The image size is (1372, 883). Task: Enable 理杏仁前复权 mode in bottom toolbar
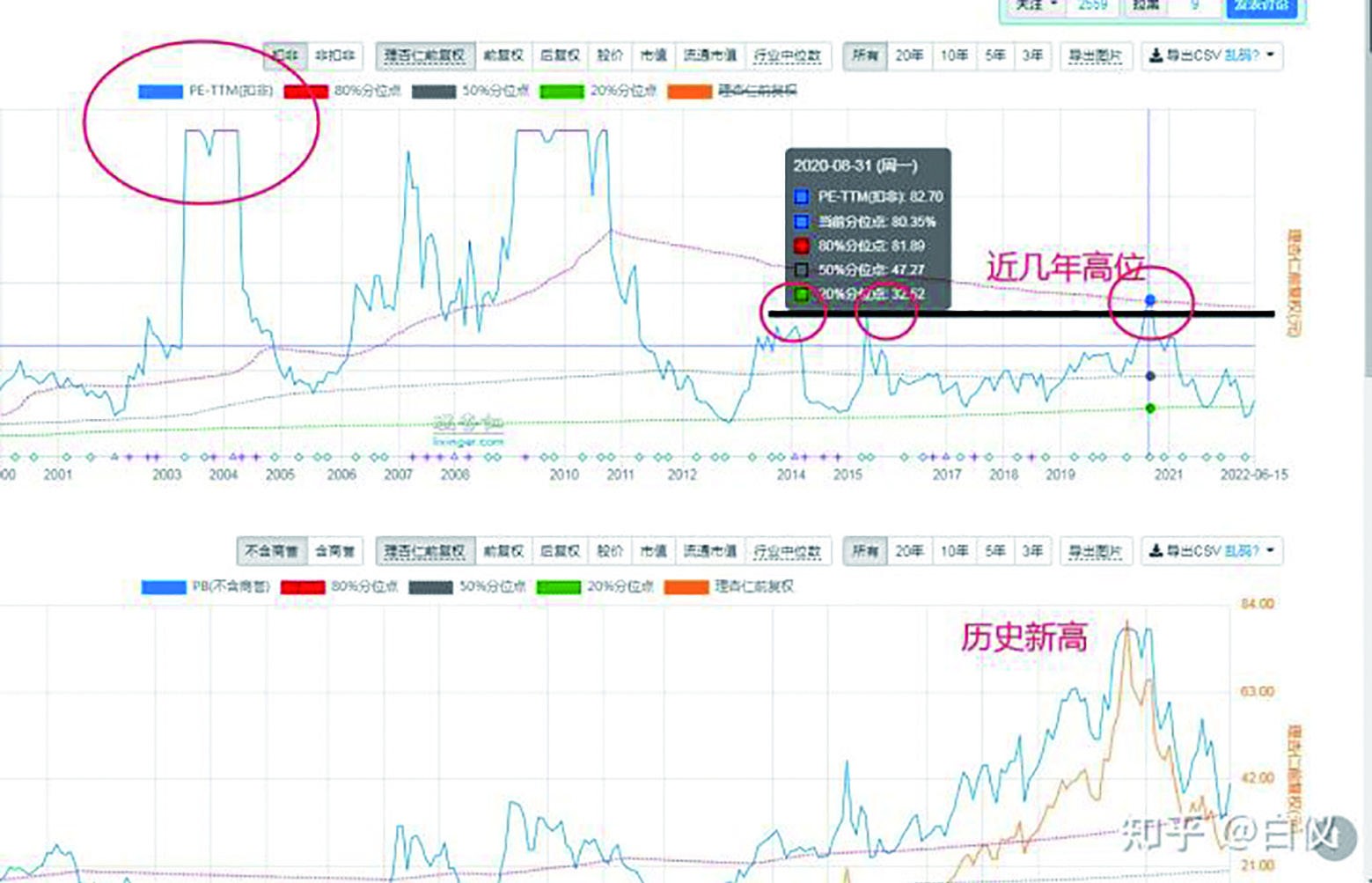pos(425,551)
